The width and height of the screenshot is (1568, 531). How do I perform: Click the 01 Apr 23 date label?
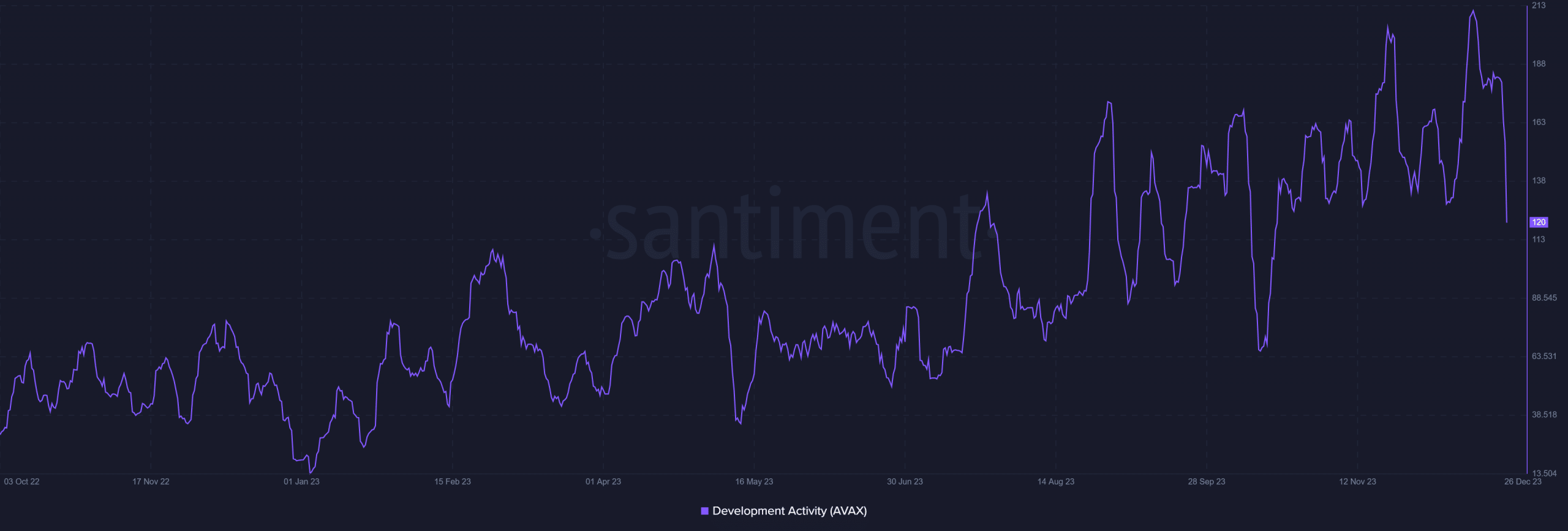[x=603, y=481]
